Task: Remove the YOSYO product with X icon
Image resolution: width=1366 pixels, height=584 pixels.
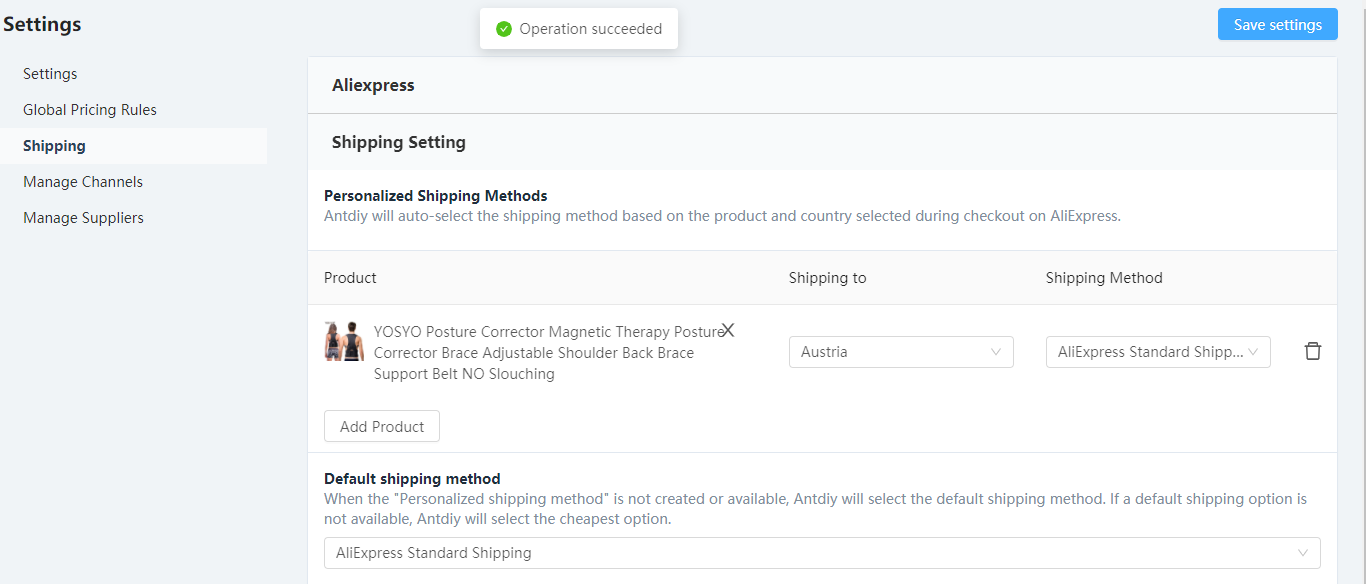Action: (728, 330)
